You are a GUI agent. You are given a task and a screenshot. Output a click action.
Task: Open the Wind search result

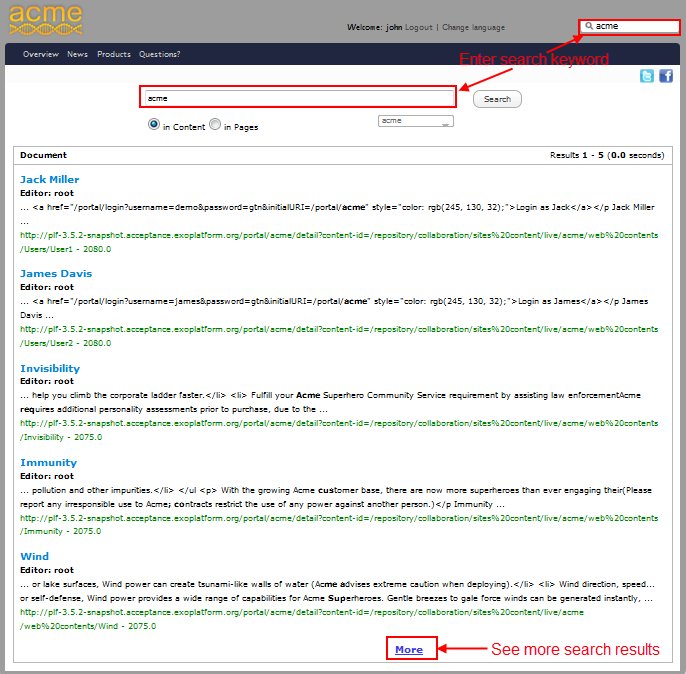click(34, 557)
